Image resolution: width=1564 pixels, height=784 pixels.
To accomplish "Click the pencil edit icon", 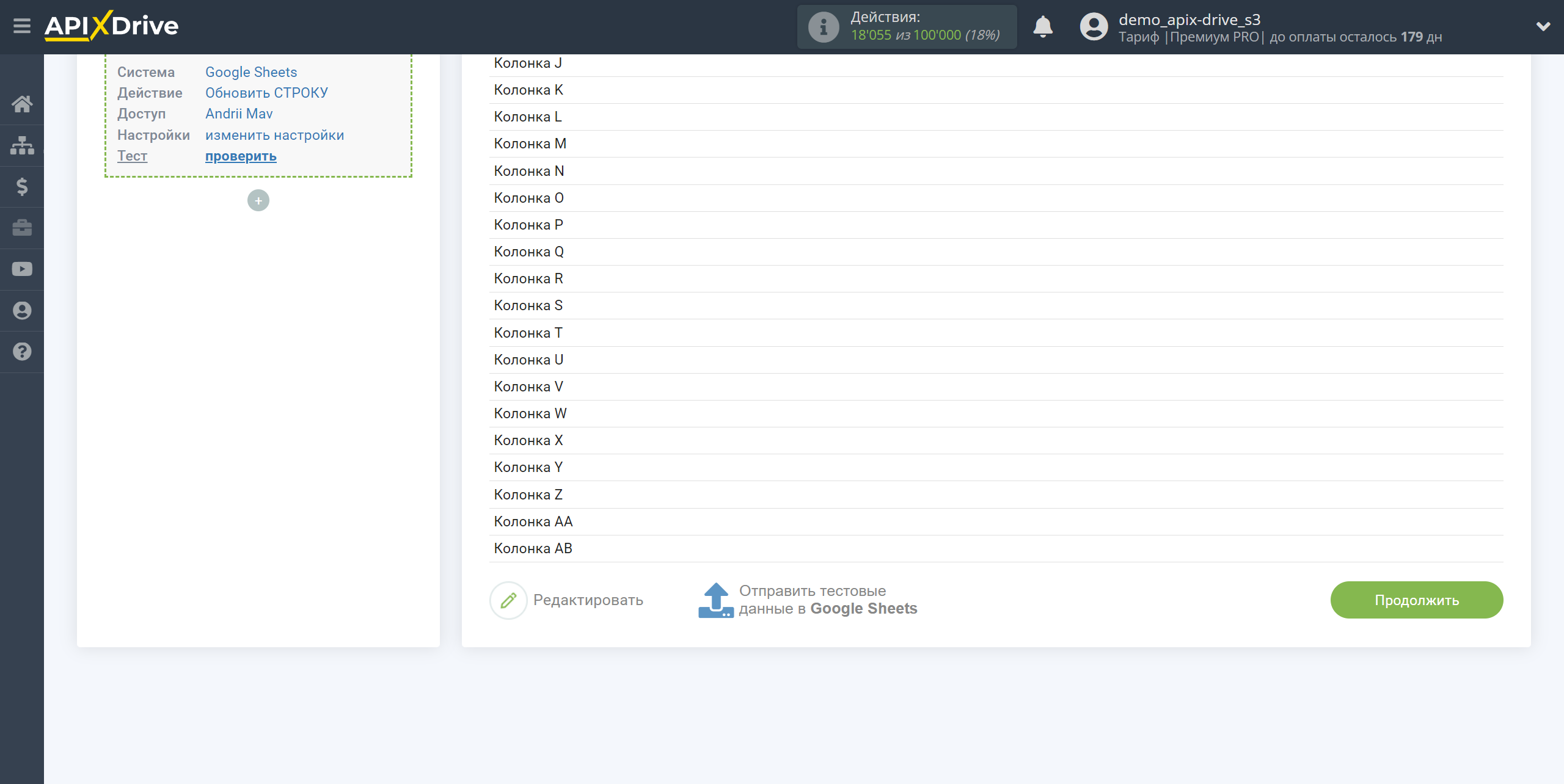I will pos(508,600).
